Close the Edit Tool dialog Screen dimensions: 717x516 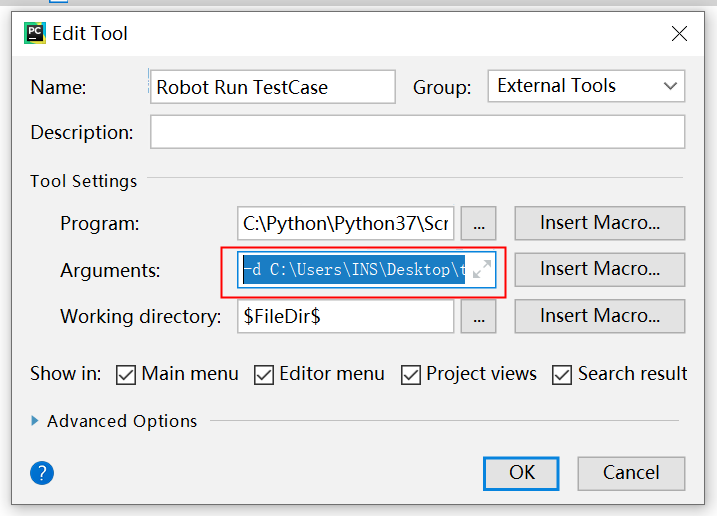(x=679, y=33)
